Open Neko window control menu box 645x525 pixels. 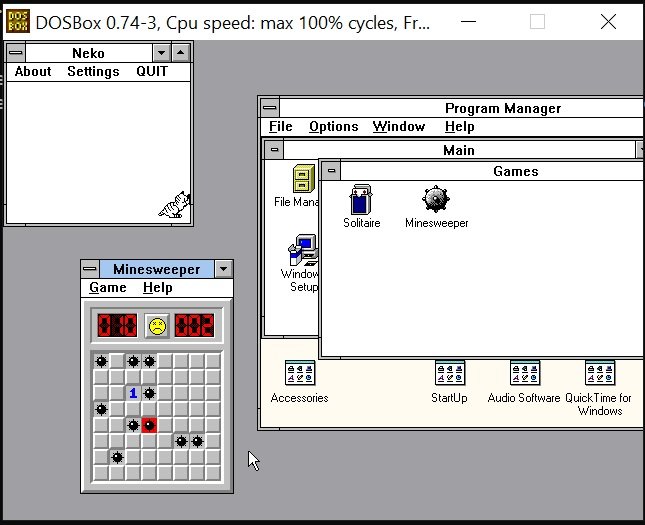16,53
